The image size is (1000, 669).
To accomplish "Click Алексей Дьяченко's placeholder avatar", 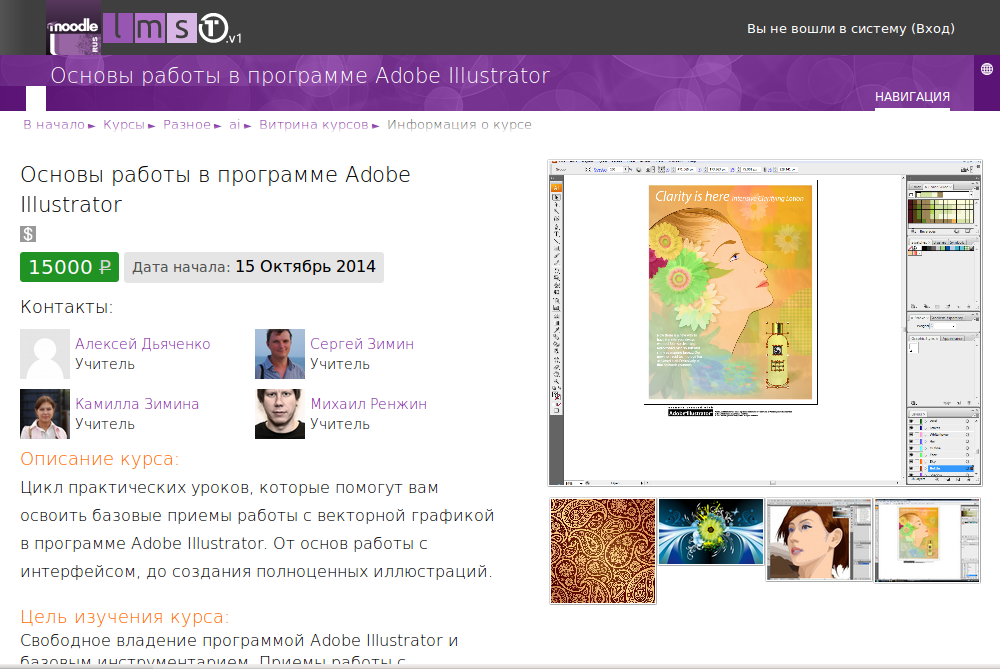I will tap(45, 354).
